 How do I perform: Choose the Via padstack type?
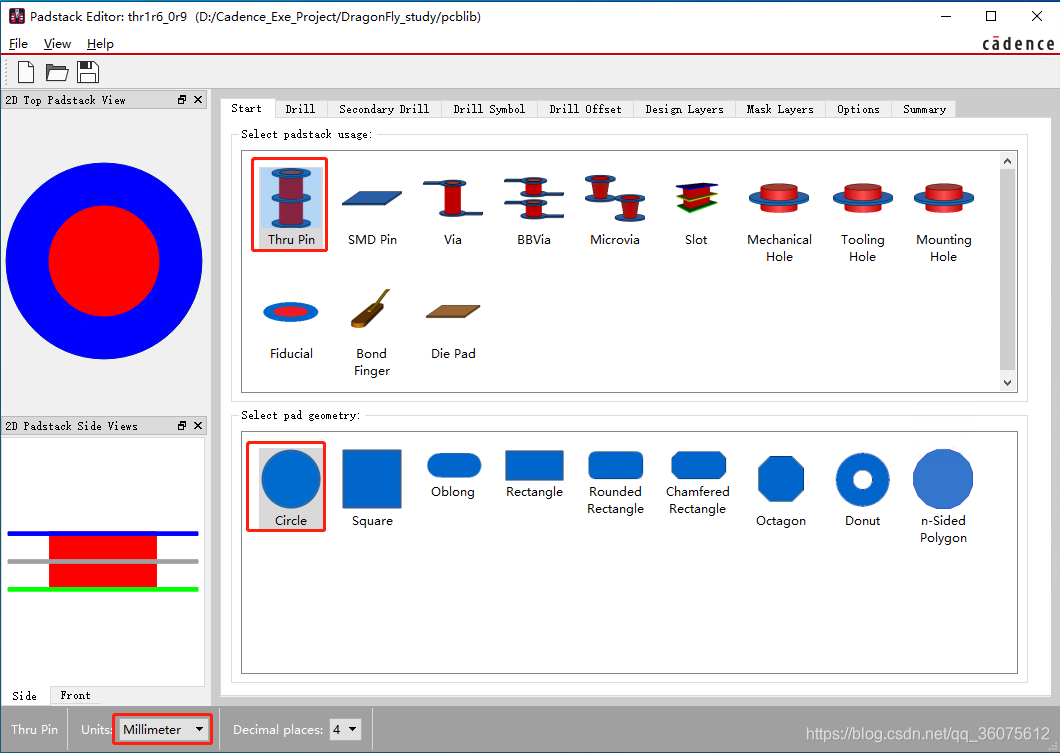tap(453, 208)
